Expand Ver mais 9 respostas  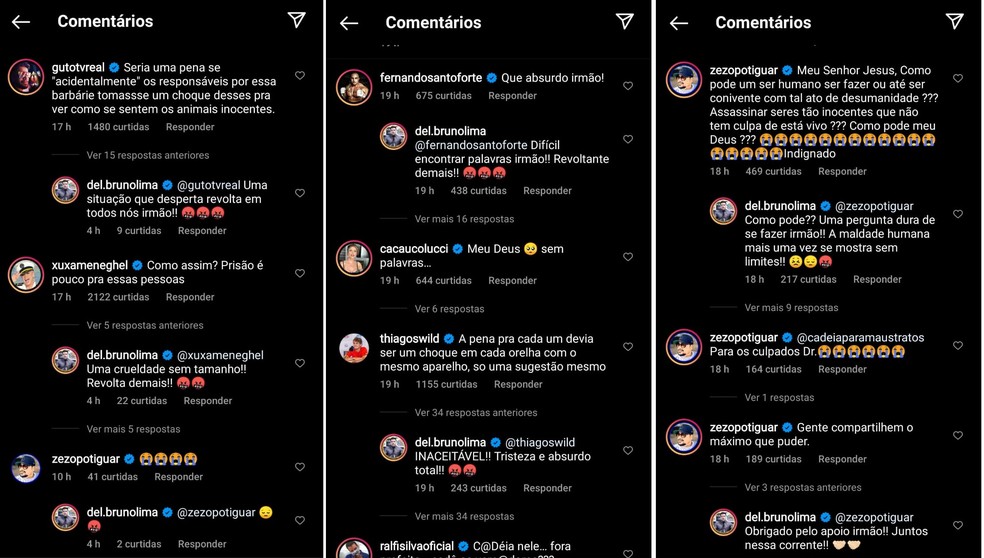coord(791,308)
